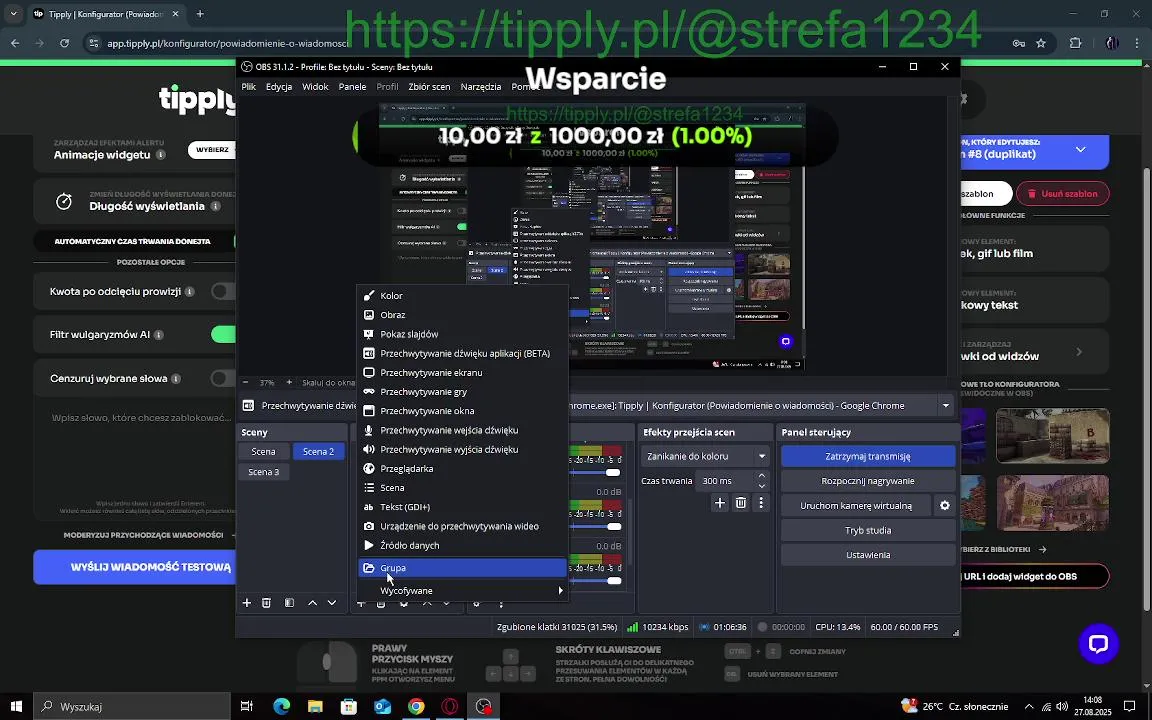Open OBS Ustawienia button
1152x720 pixels.
[868, 555]
